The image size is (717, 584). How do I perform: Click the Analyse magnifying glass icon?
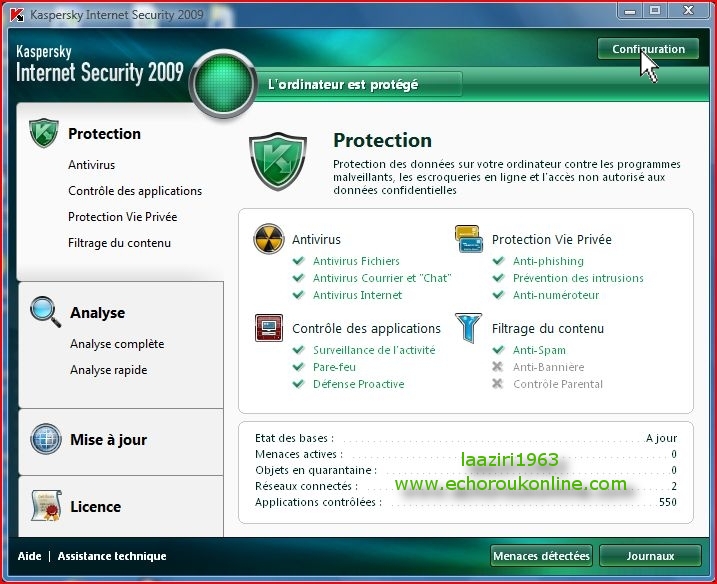pyautogui.click(x=45, y=312)
